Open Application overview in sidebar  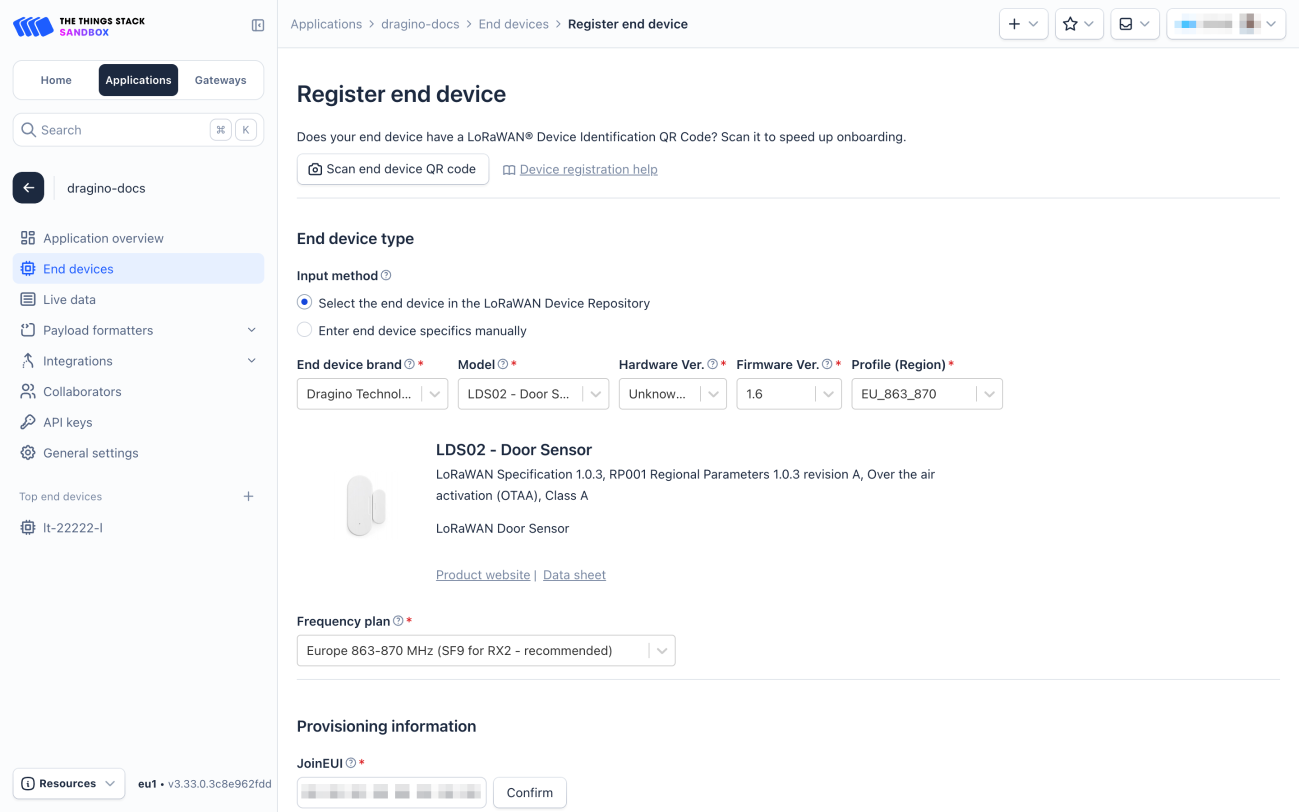click(138, 238)
